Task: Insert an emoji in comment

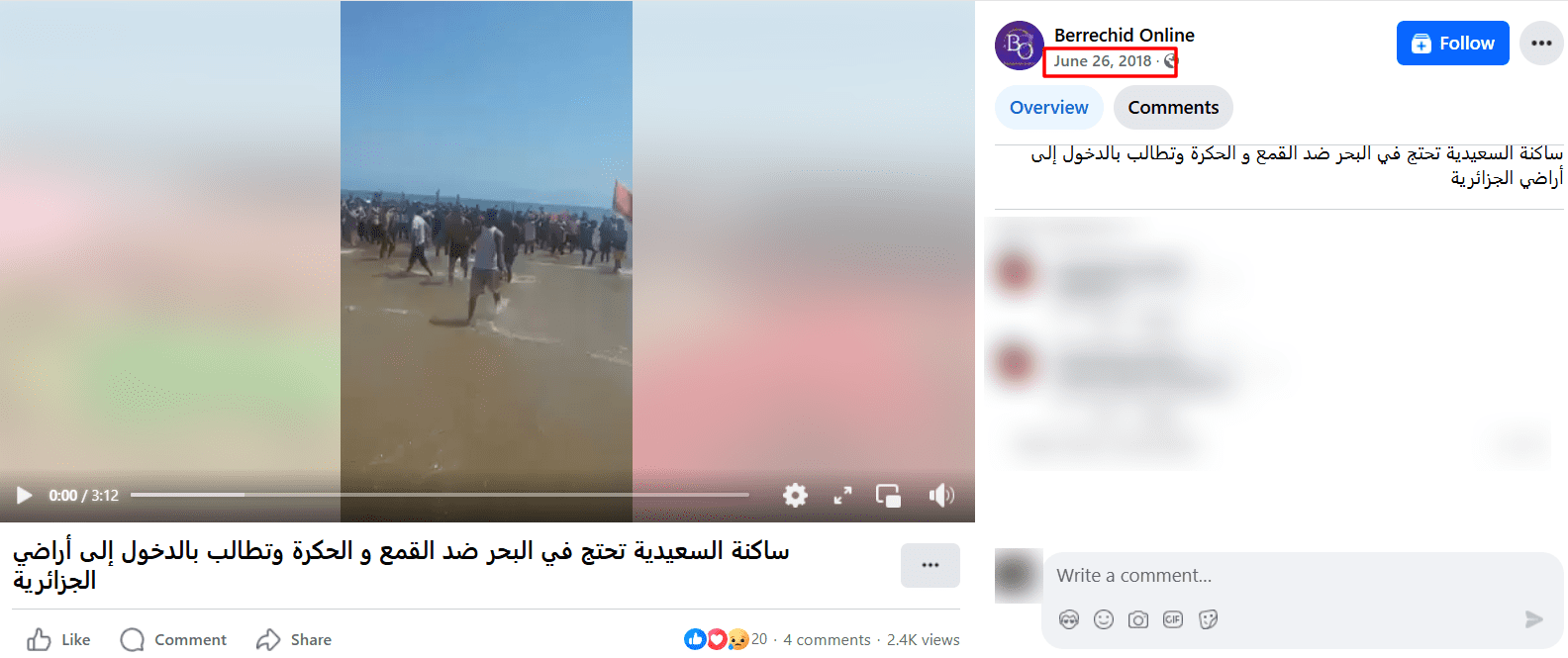Action: pyautogui.click(x=1104, y=619)
